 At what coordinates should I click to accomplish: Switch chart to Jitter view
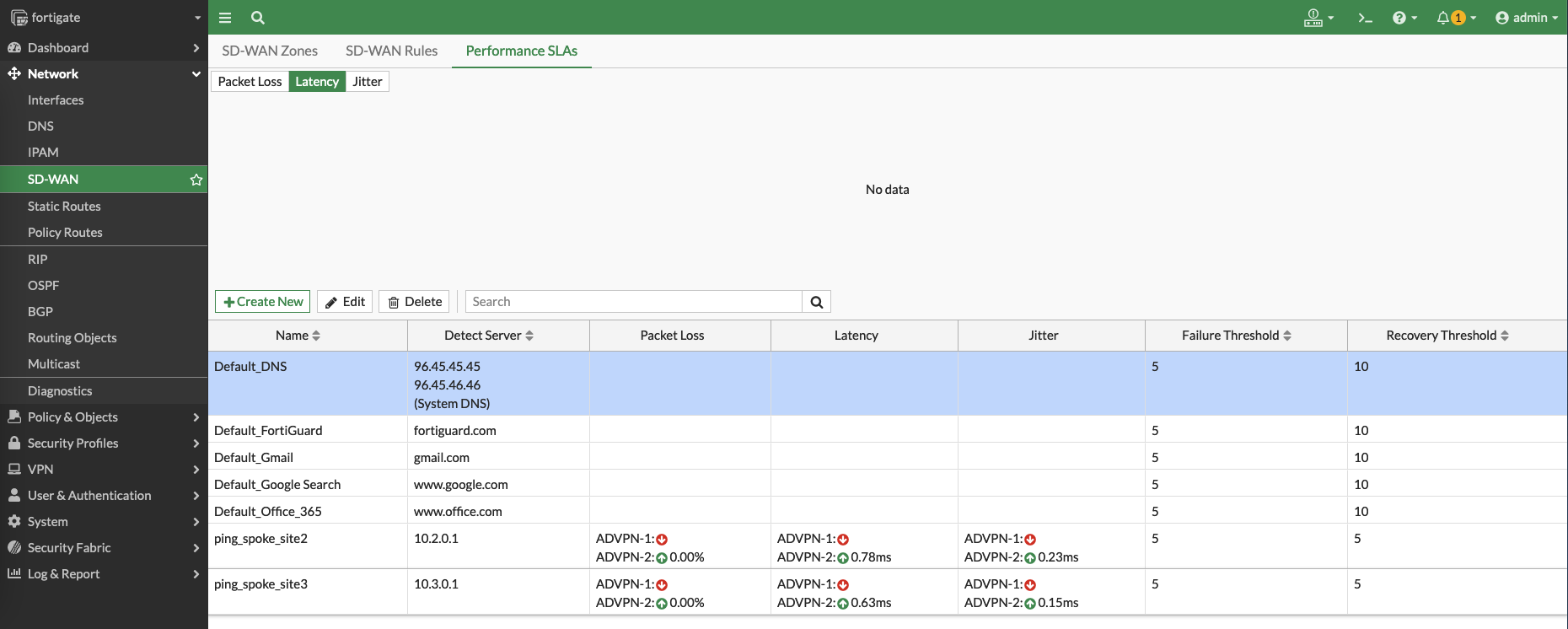click(367, 82)
